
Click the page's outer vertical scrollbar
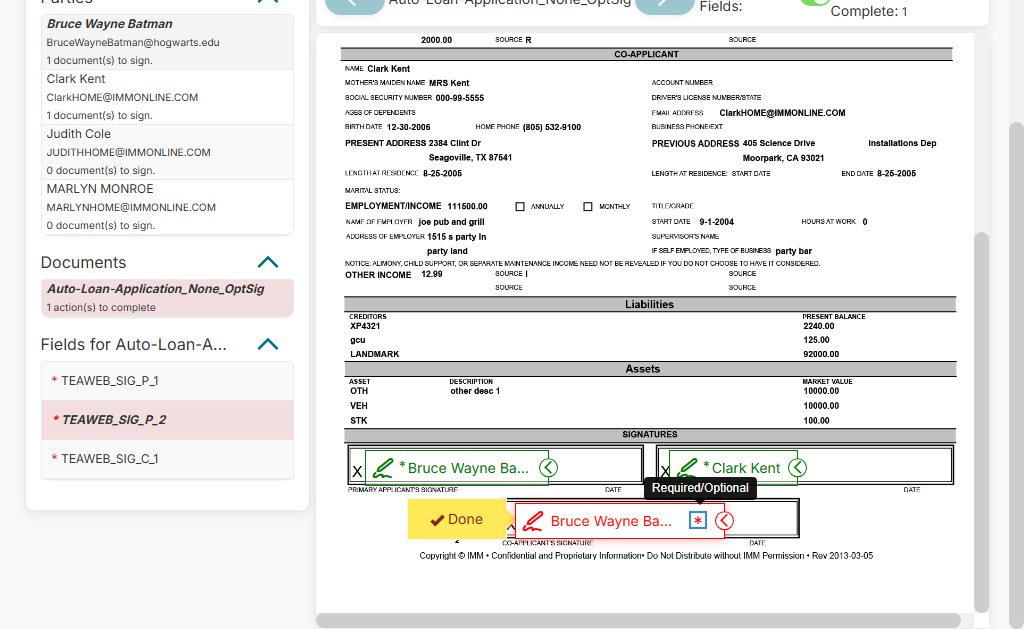[x=1016, y=376]
